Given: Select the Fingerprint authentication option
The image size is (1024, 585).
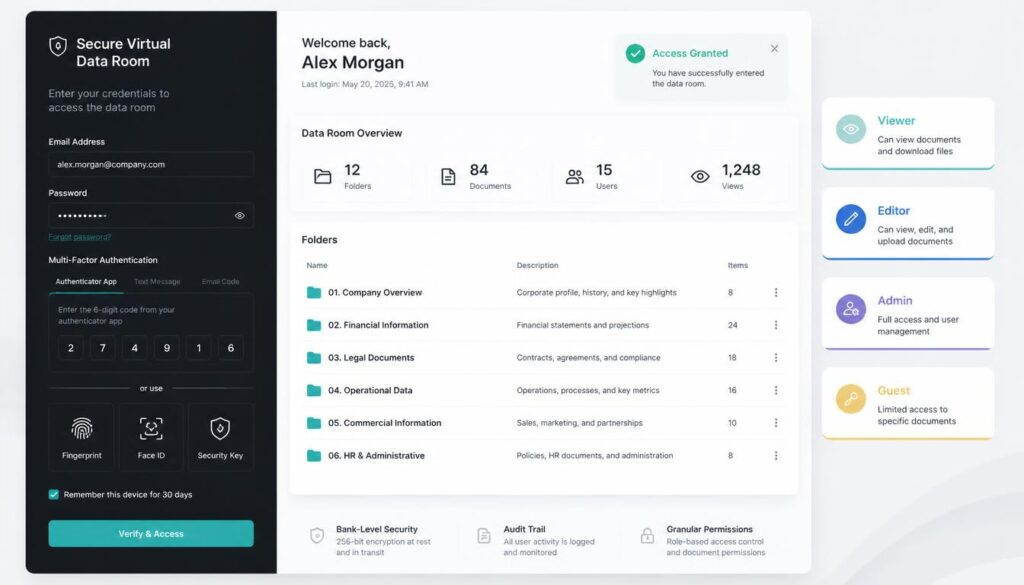Looking at the screenshot, I should 82,437.
